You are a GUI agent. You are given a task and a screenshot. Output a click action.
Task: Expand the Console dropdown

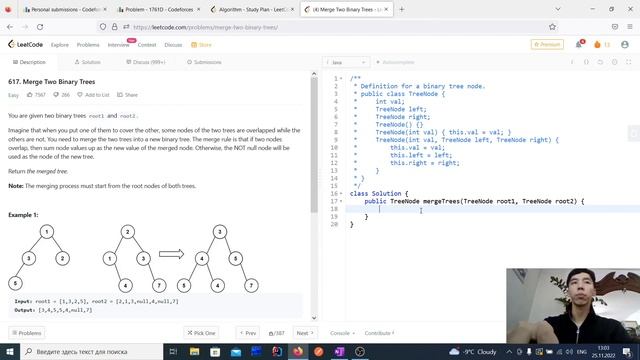click(x=342, y=333)
